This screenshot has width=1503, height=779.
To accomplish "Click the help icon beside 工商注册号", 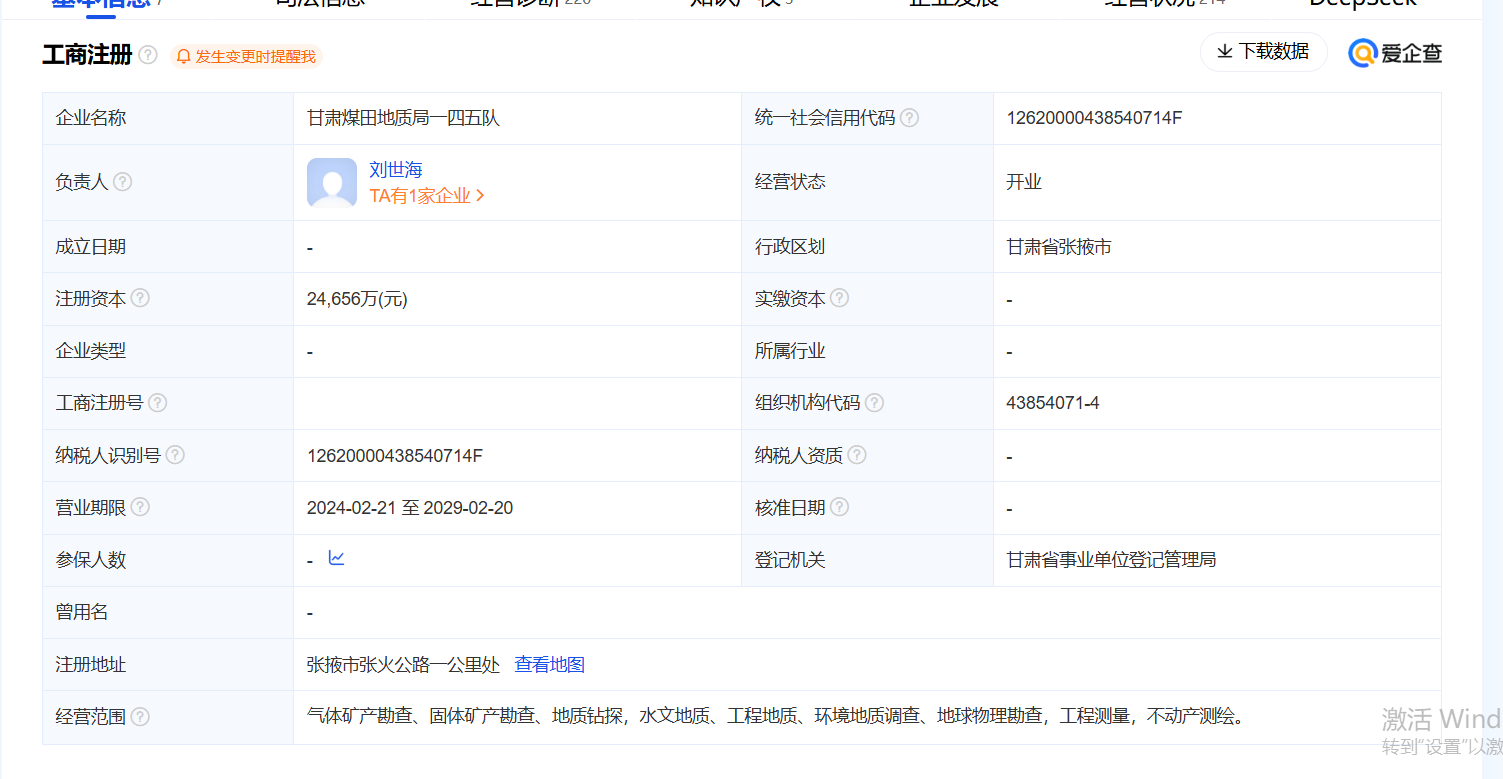I will coord(157,403).
